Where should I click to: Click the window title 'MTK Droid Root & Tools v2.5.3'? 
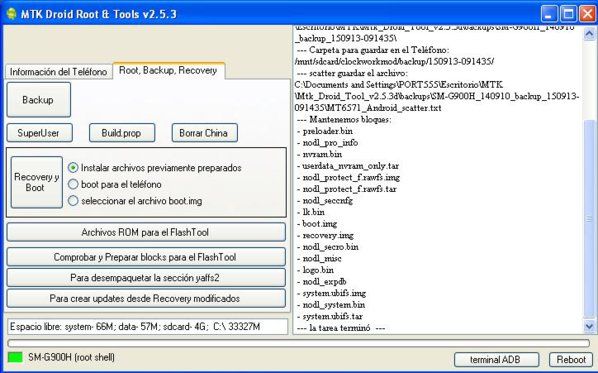[x=99, y=14]
